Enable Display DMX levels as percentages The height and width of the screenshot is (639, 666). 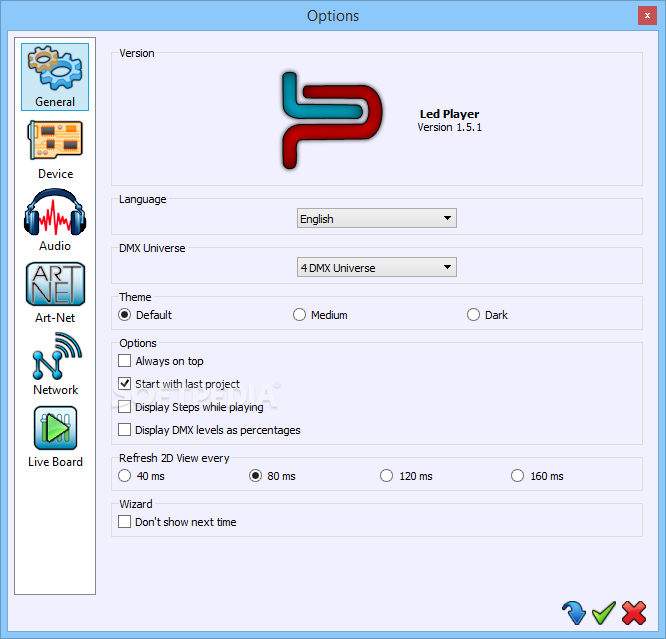124,430
